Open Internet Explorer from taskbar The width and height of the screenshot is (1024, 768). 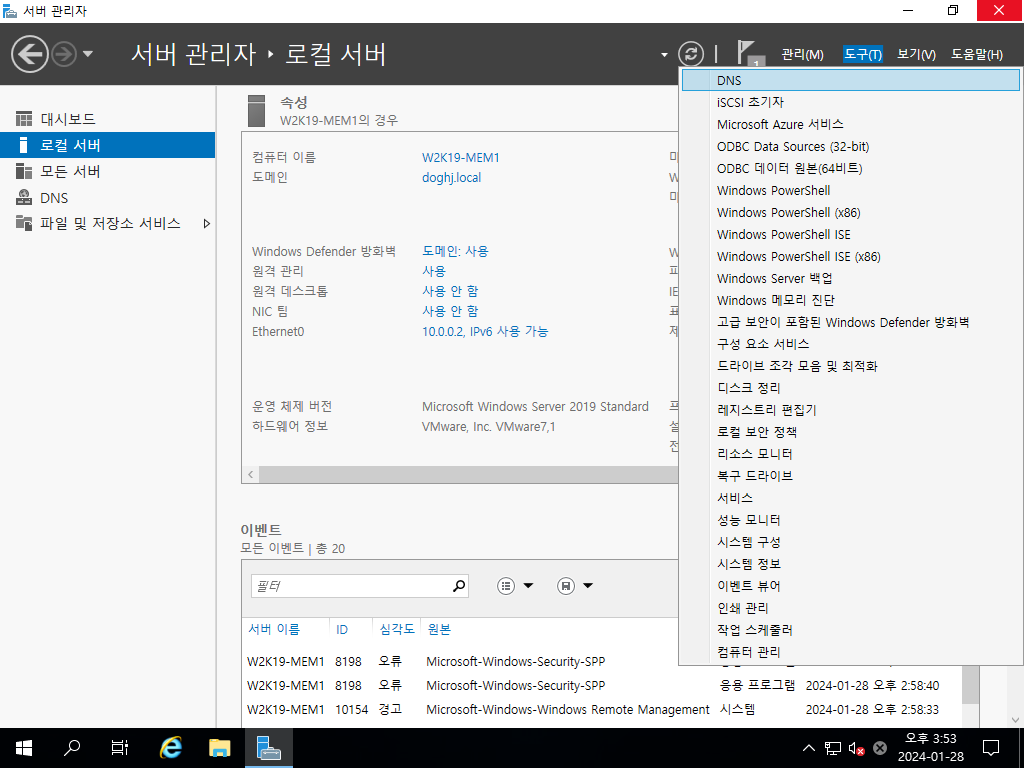(170, 748)
